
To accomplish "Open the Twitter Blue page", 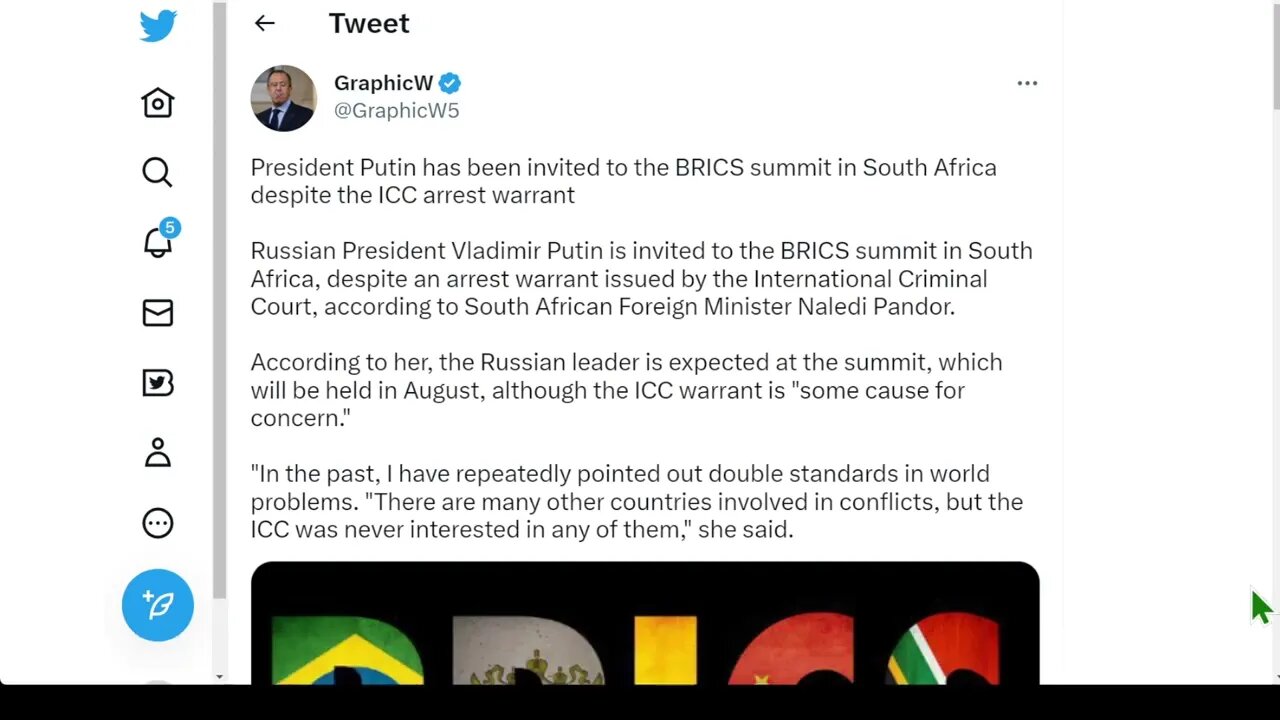I will tap(158, 383).
